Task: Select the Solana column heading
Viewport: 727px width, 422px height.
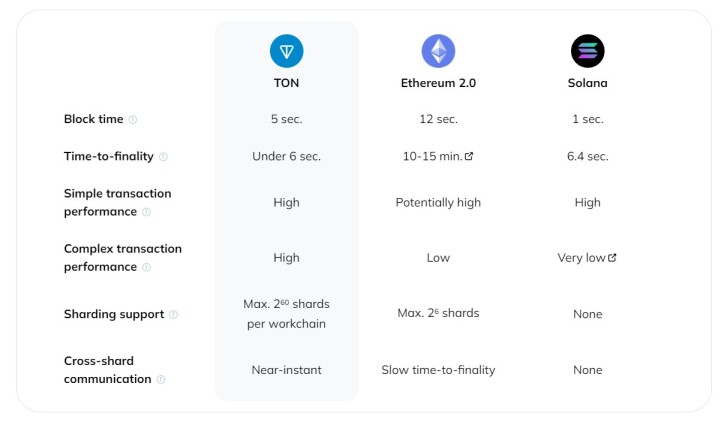Action: (587, 83)
